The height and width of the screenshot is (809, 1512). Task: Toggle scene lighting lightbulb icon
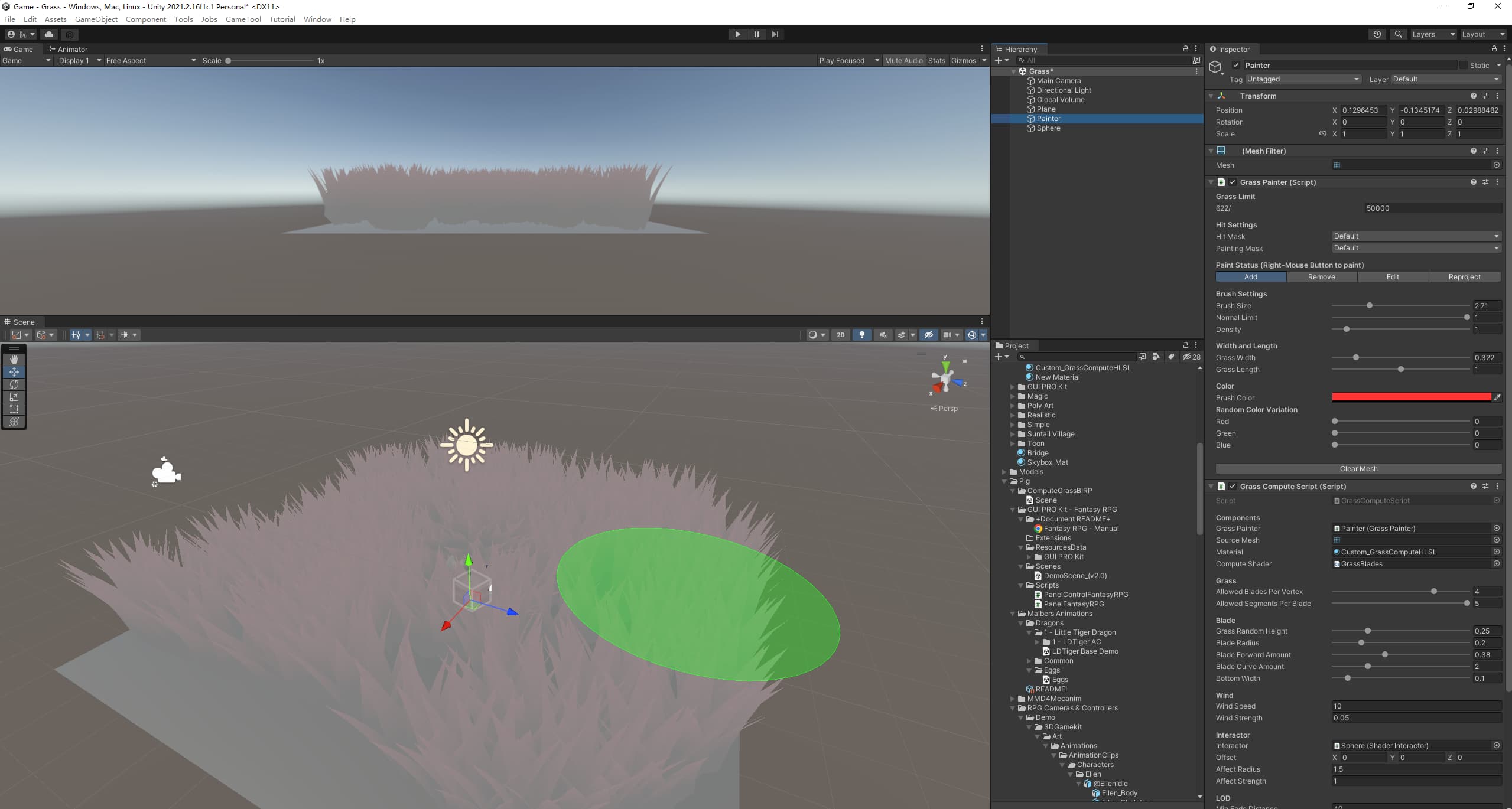(x=862, y=335)
